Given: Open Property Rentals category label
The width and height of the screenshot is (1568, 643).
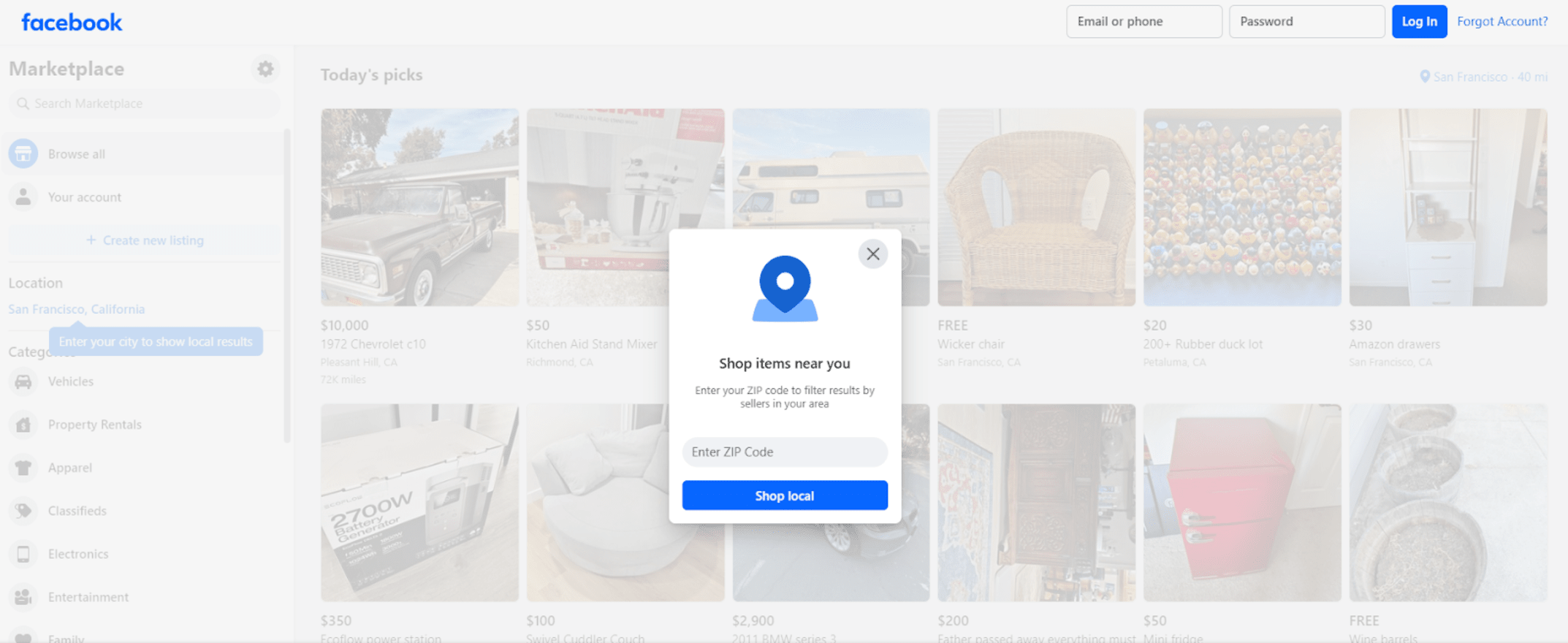Looking at the screenshot, I should 95,425.
